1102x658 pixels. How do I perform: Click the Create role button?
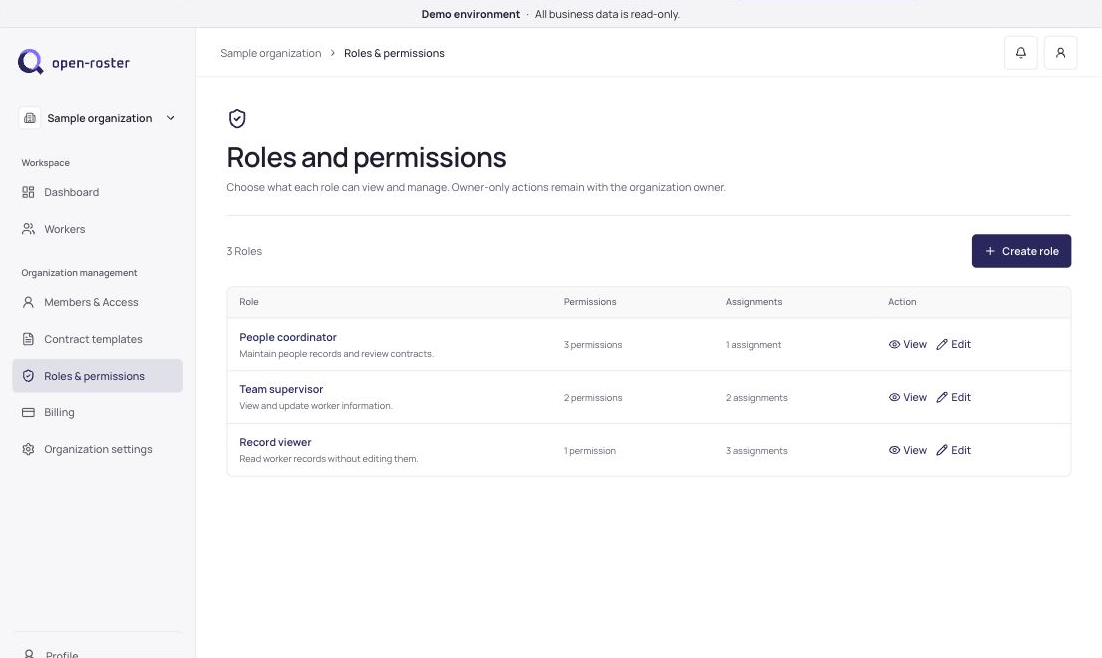pos(1021,251)
